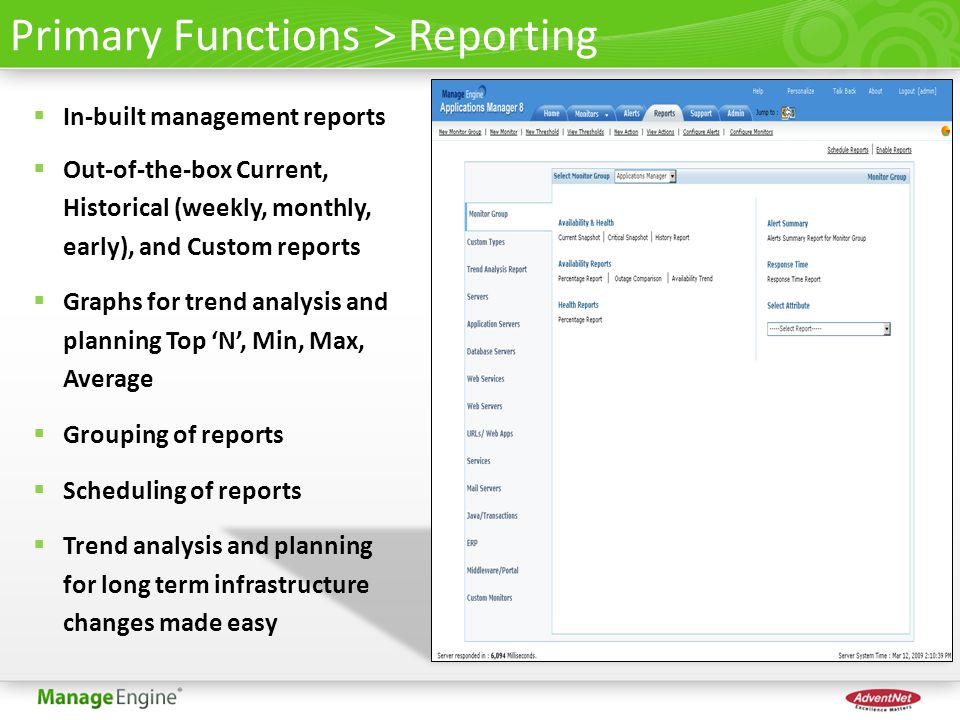This screenshot has height=720, width=960.
Task: Open the Select Report attribute dropdown
Action: tap(828, 329)
